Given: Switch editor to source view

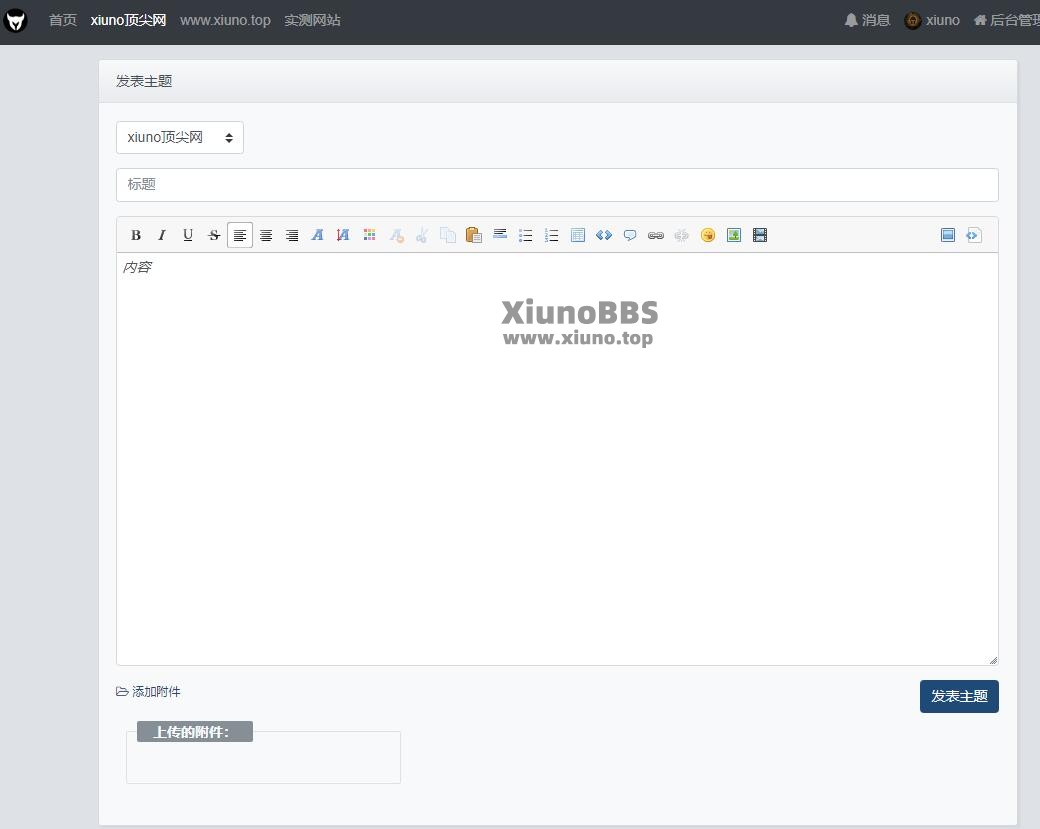Looking at the screenshot, I should click(974, 235).
